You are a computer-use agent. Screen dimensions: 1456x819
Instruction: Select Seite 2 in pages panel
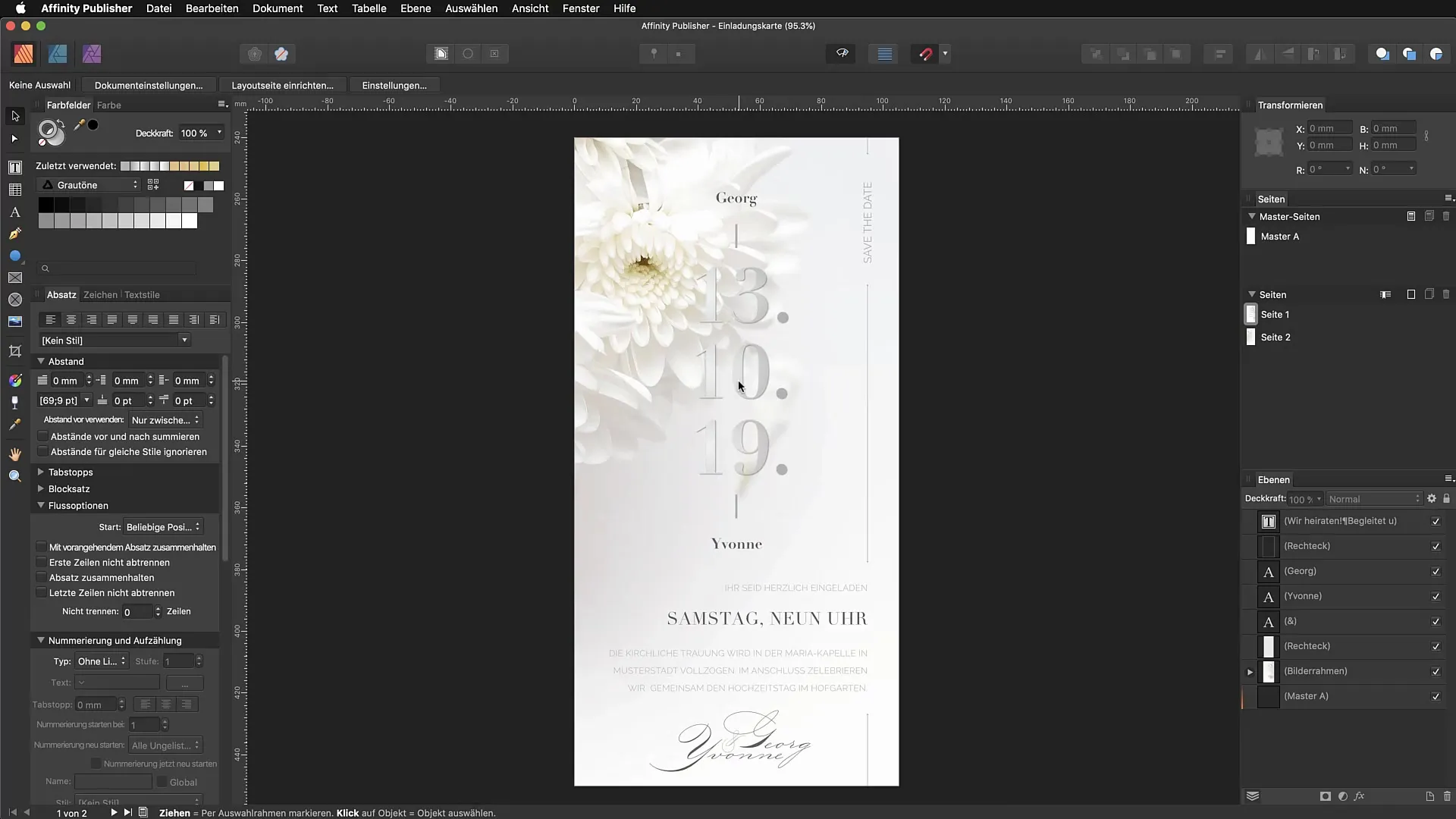pyautogui.click(x=1275, y=337)
